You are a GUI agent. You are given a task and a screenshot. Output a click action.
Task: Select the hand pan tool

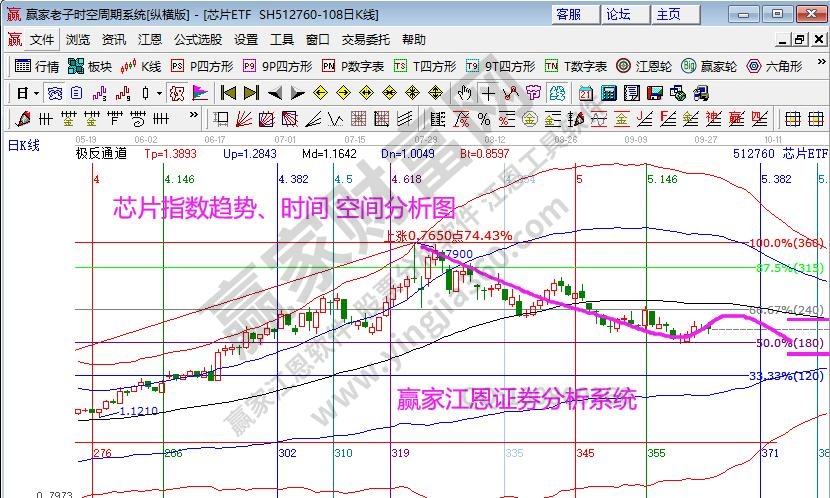[x=464, y=93]
